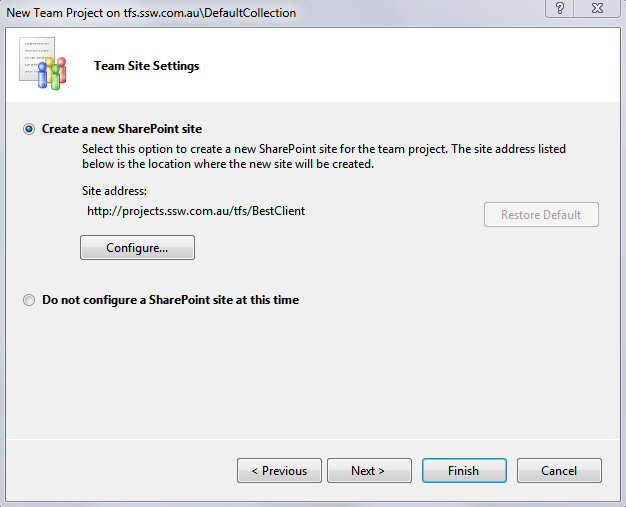626x507 pixels.
Task: Click the 'Do not configure a SharePoint site' label text
Action: 170,300
